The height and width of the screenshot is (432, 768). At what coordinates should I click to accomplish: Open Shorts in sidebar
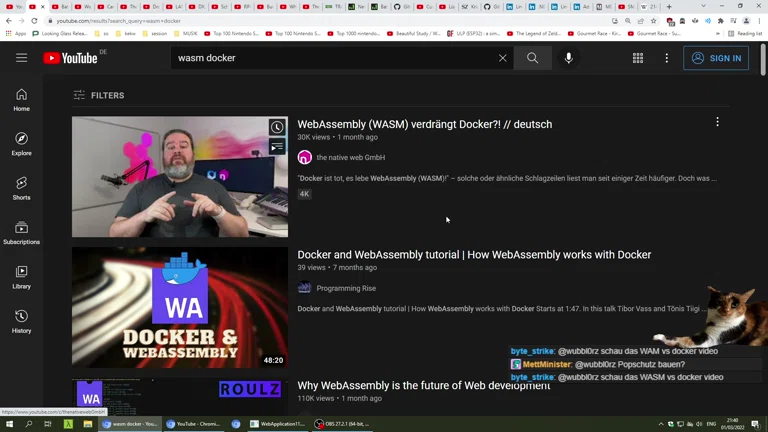point(22,189)
